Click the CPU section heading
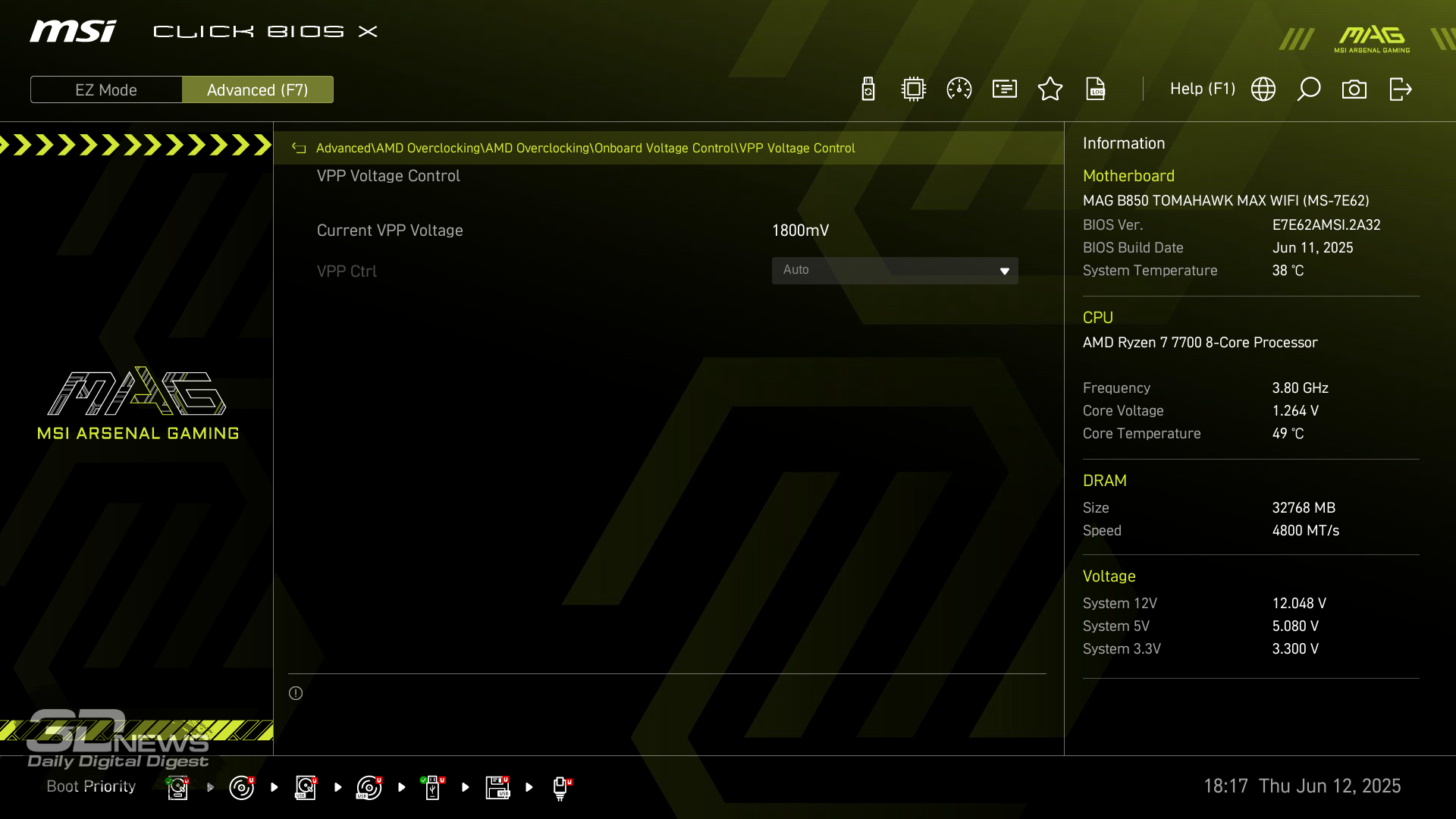The width and height of the screenshot is (1456, 819). click(x=1098, y=318)
